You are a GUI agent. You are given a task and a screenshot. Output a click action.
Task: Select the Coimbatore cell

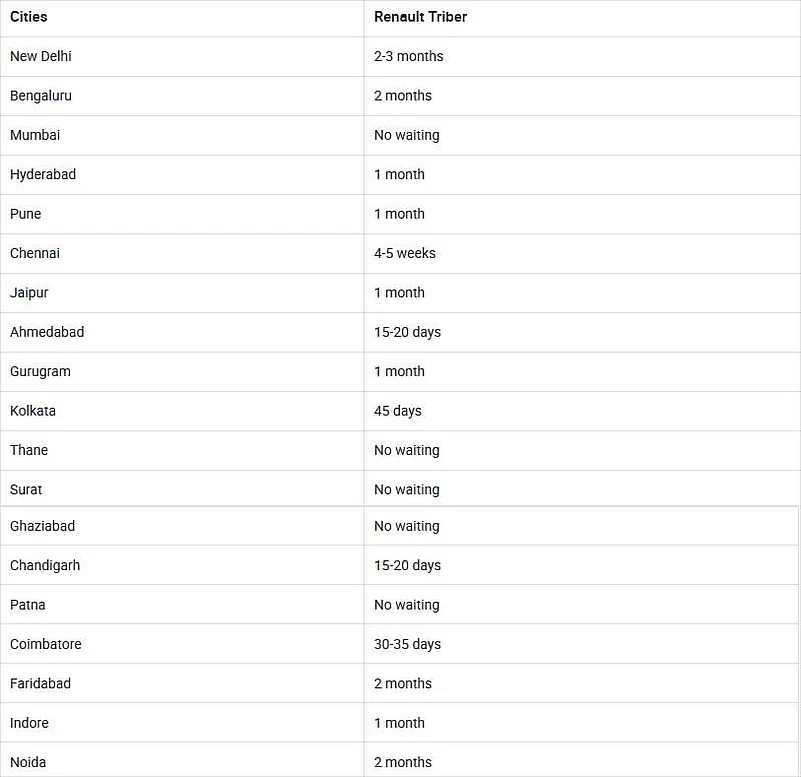[46, 644]
